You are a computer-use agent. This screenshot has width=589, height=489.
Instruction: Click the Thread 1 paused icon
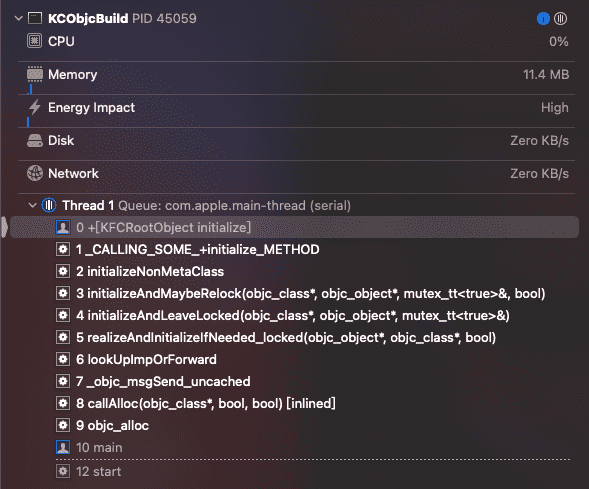click(x=49, y=205)
